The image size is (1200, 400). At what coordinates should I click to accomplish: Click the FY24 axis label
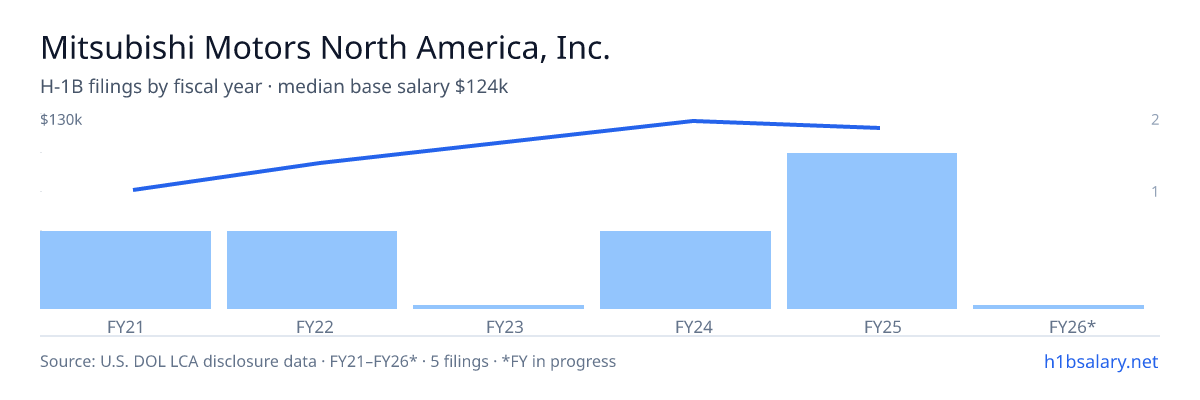pos(685,326)
